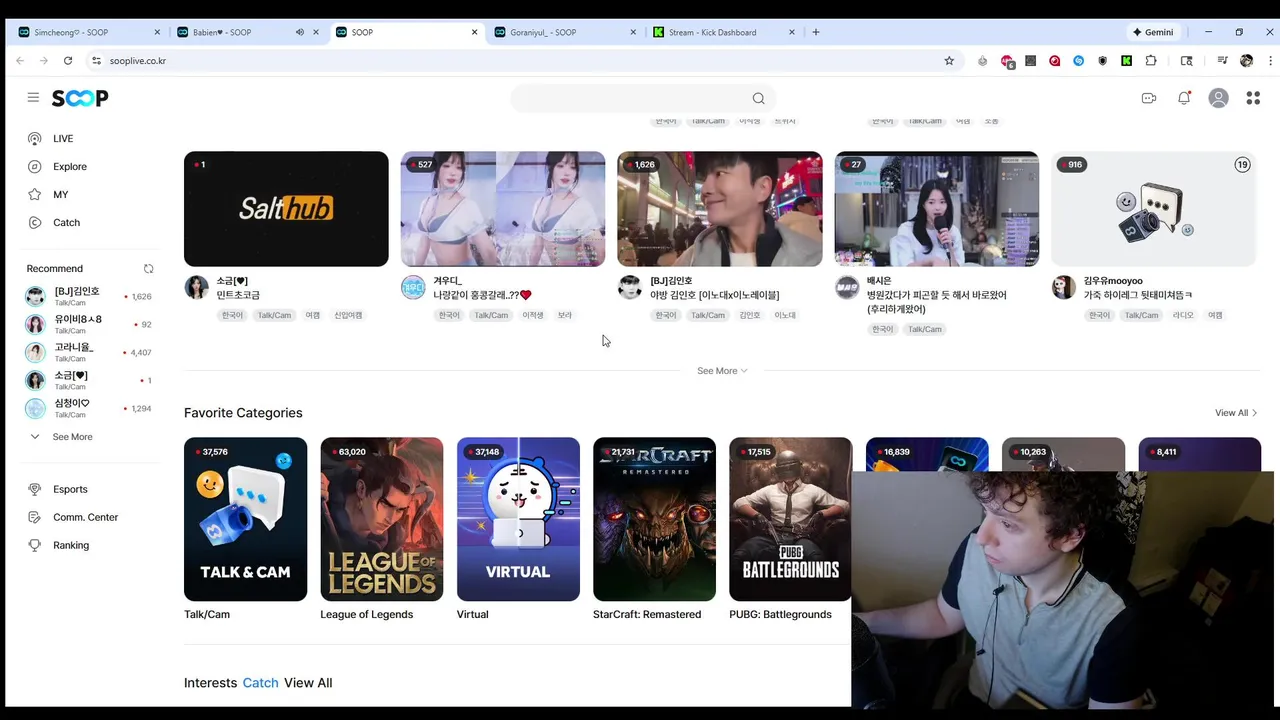
Task: Click the 19 age badge on thumbnail
Action: (x=1242, y=164)
